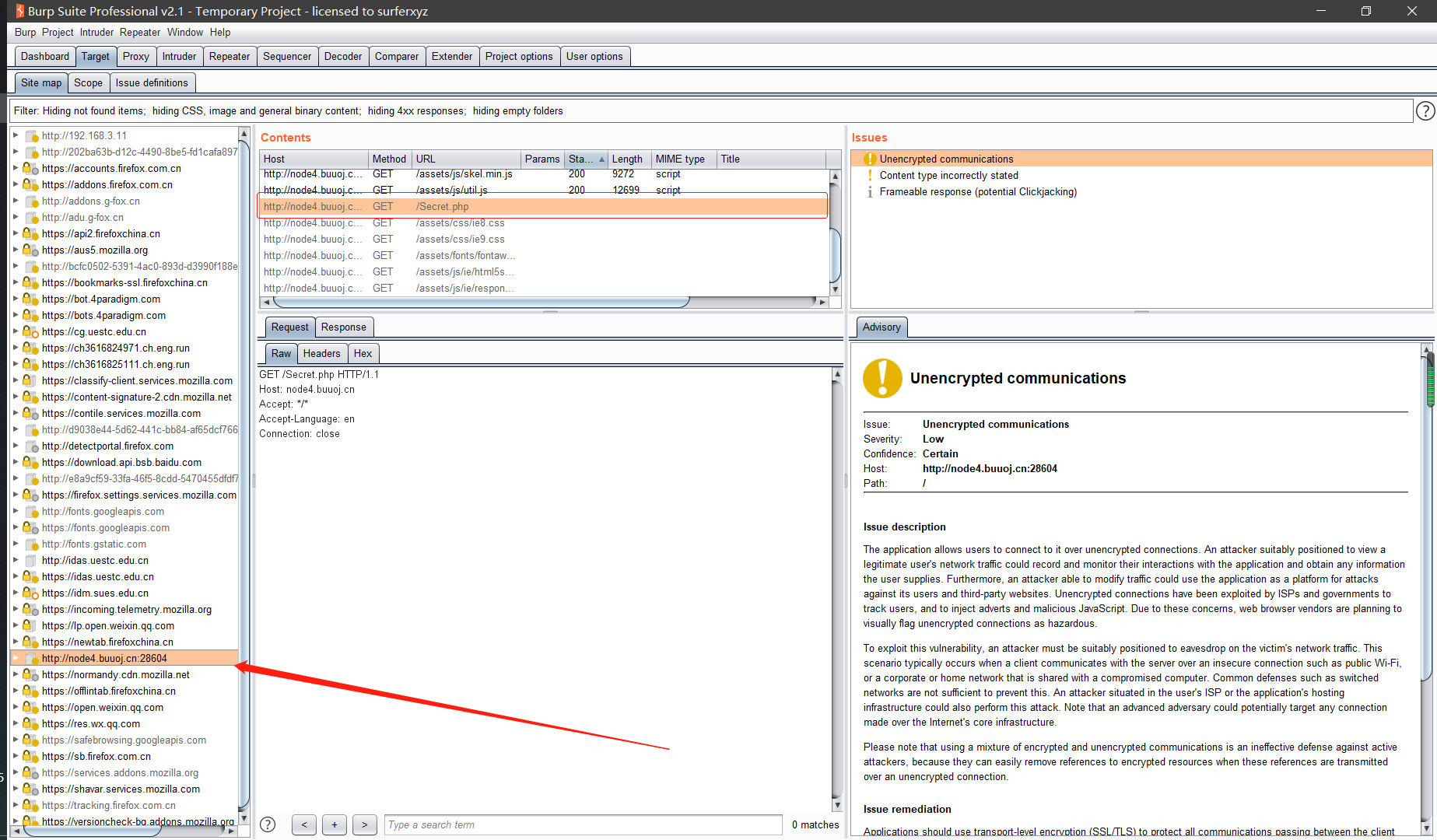Viewport: 1437px width, 840px height.
Task: Open the User options tab
Action: tap(594, 56)
